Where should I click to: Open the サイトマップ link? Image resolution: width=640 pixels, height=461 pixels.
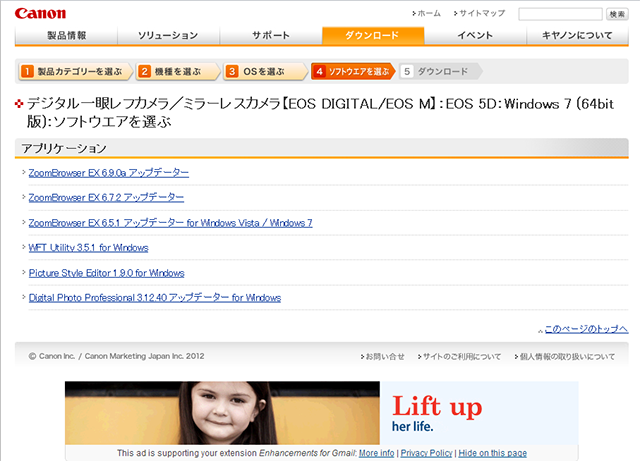(x=482, y=13)
